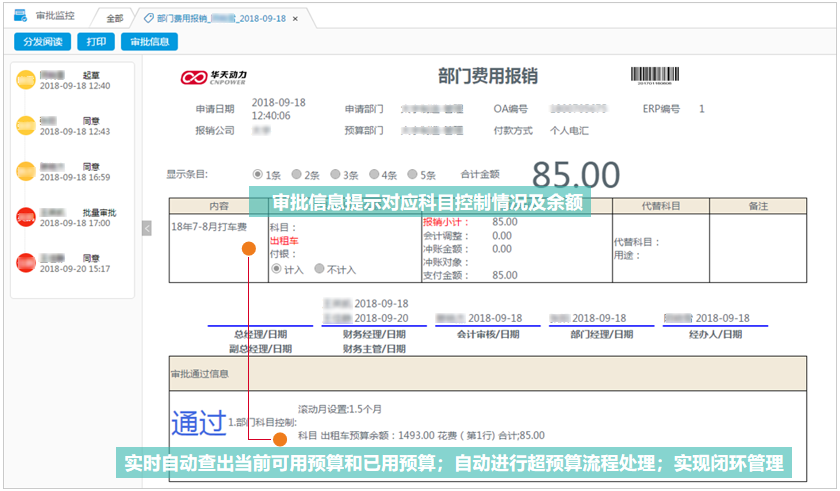Click the 16:59 同意 step avatar
Image resolution: width=840 pixels, height=491 pixels.
coord(25,171)
